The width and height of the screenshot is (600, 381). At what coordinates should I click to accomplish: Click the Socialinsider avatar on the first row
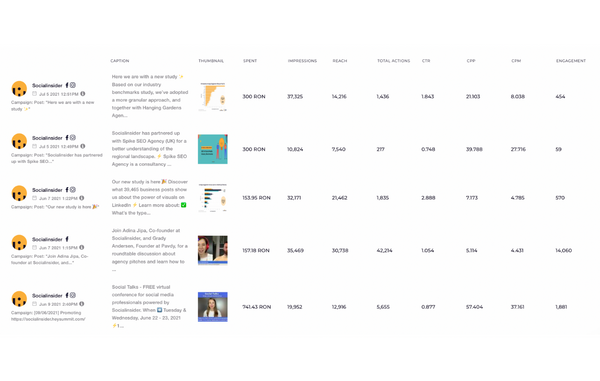pos(19,89)
